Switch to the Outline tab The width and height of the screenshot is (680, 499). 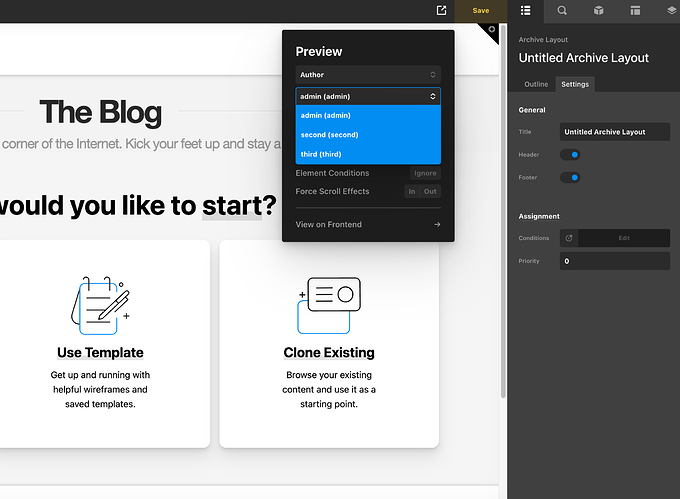(536, 84)
